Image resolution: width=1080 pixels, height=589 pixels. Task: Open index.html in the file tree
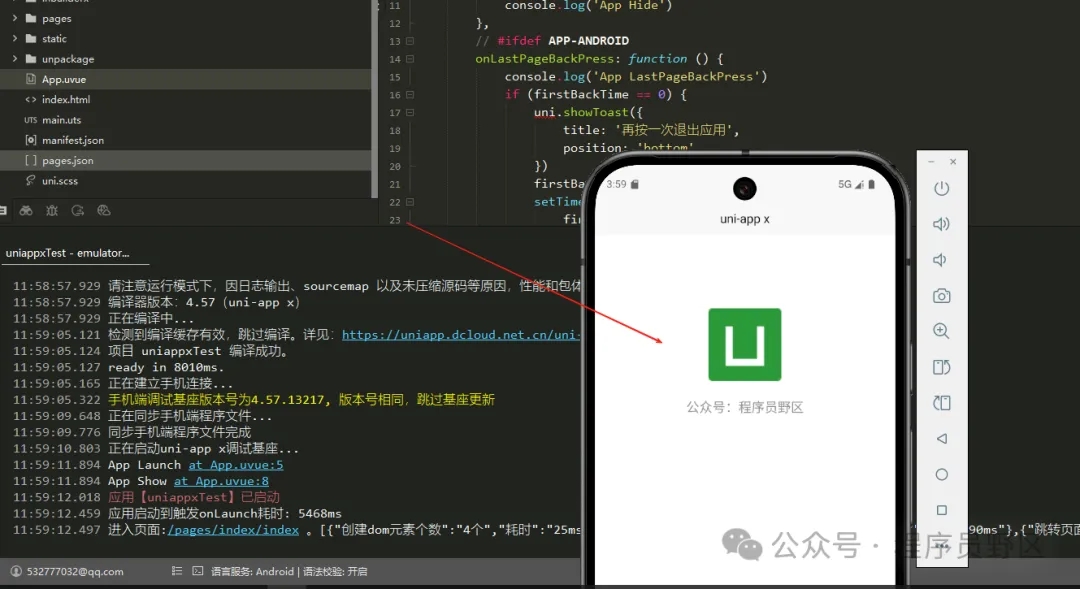tap(186, 99)
